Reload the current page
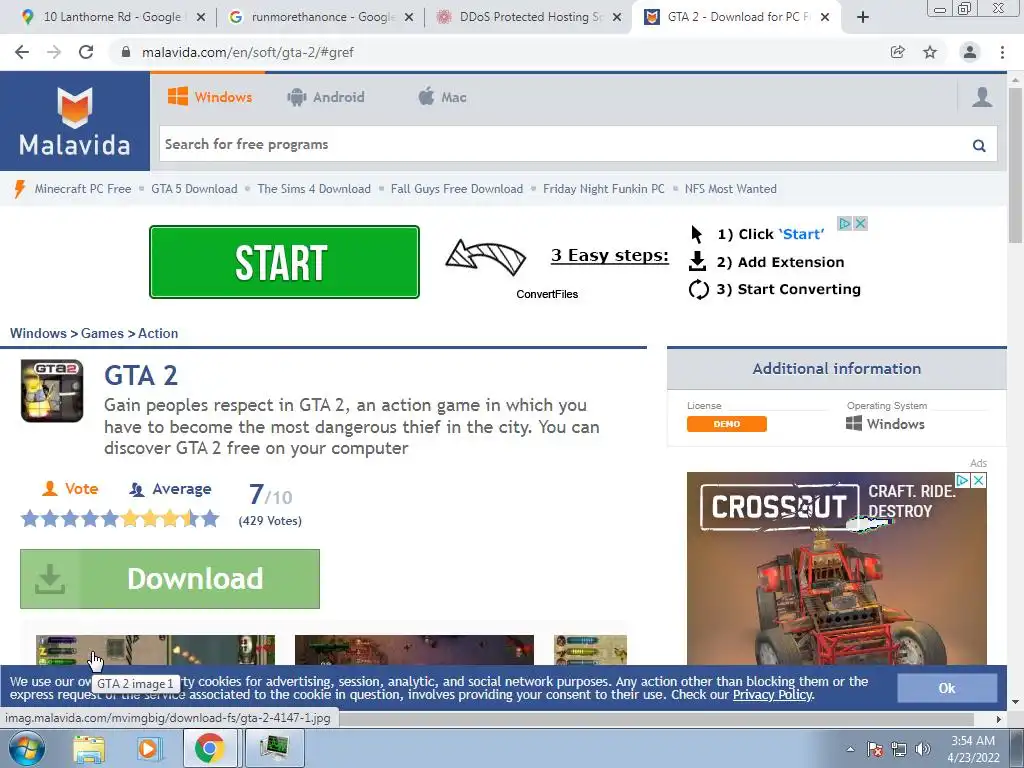Viewport: 1024px width, 768px height. [86, 52]
